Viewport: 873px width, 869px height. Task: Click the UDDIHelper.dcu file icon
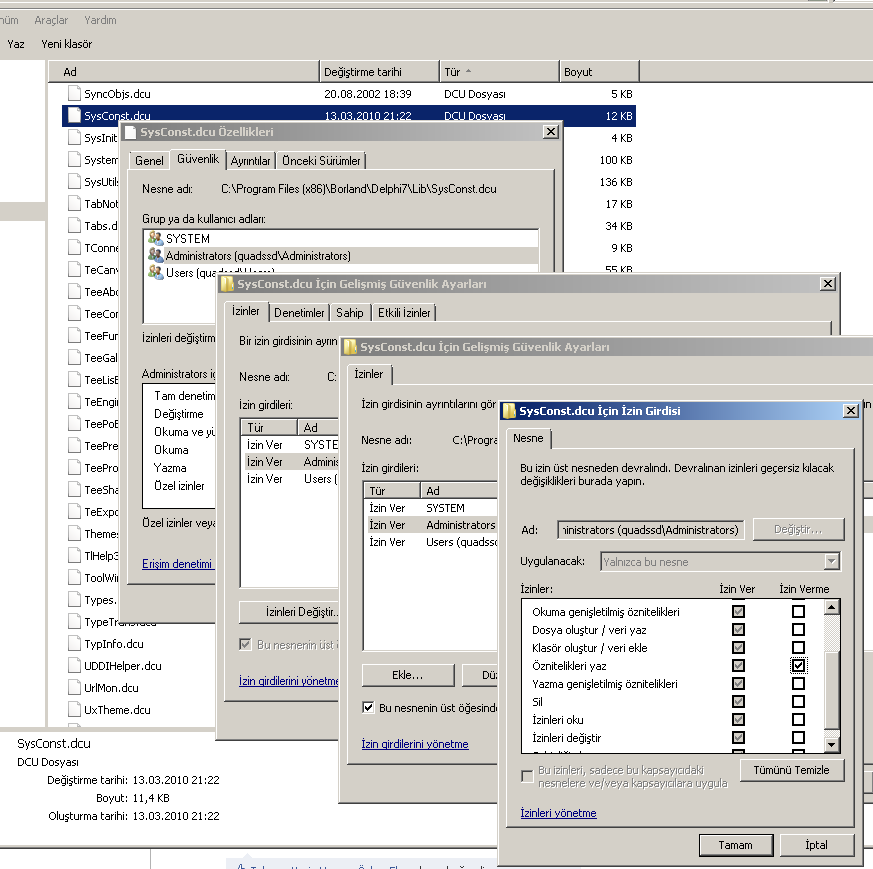pyautogui.click(x=74, y=666)
